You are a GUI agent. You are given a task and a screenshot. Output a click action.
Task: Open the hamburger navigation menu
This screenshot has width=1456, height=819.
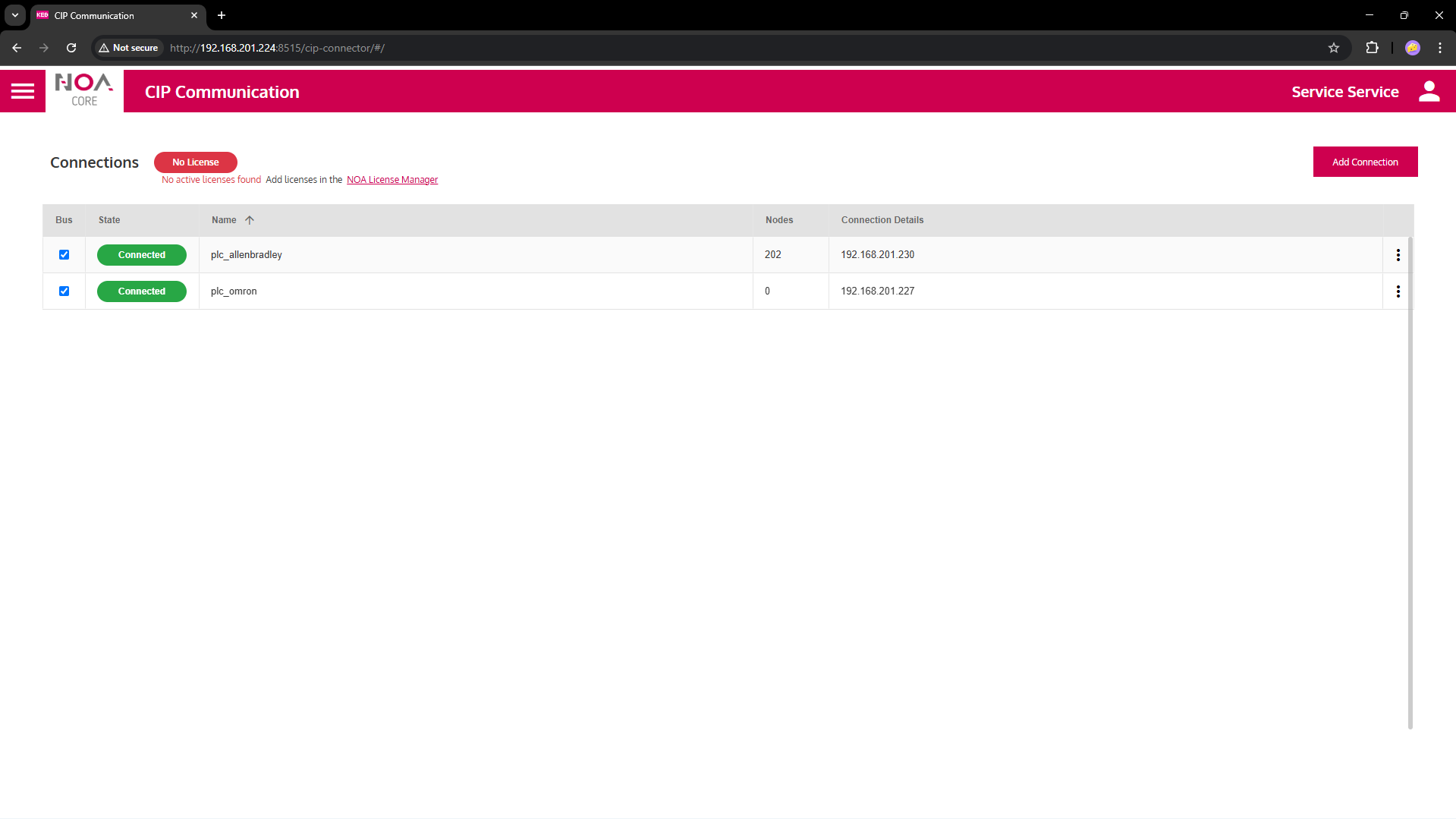23,92
